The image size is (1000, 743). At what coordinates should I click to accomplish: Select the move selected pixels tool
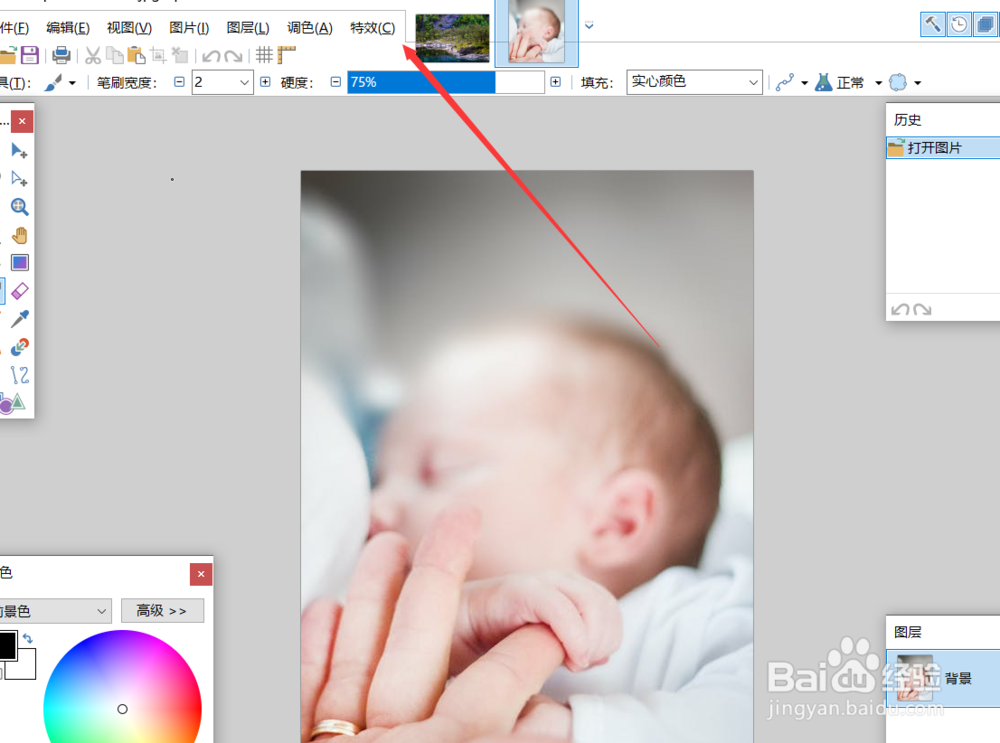[19, 151]
